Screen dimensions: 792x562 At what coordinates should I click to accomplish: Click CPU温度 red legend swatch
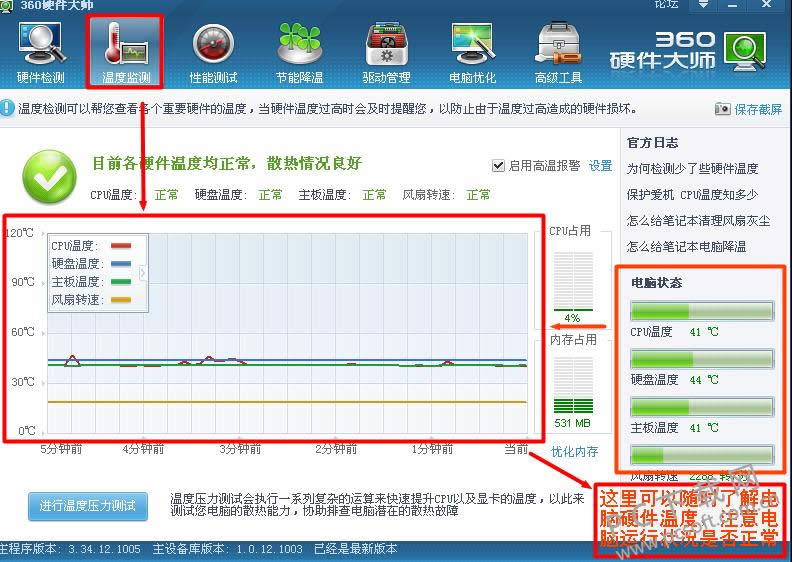click(121, 246)
